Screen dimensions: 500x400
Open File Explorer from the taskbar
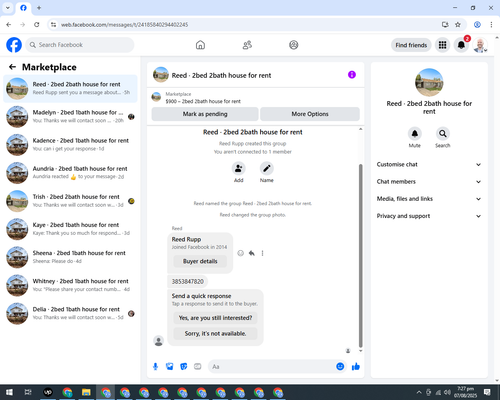click(x=86, y=392)
